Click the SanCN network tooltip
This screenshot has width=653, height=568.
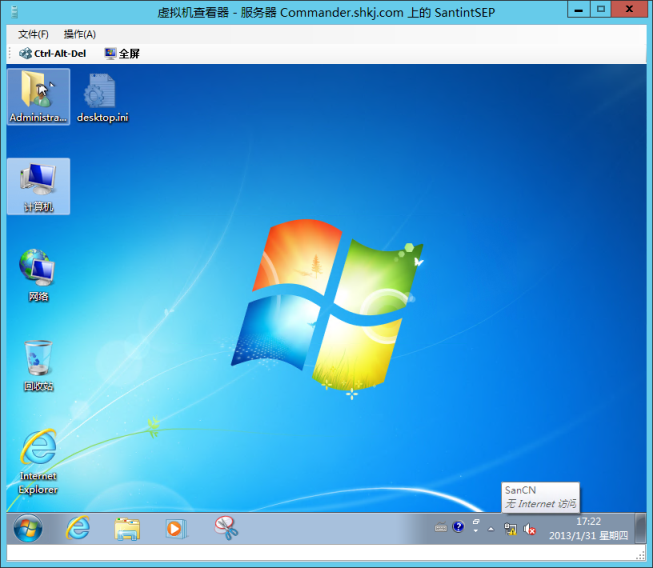tap(541, 497)
